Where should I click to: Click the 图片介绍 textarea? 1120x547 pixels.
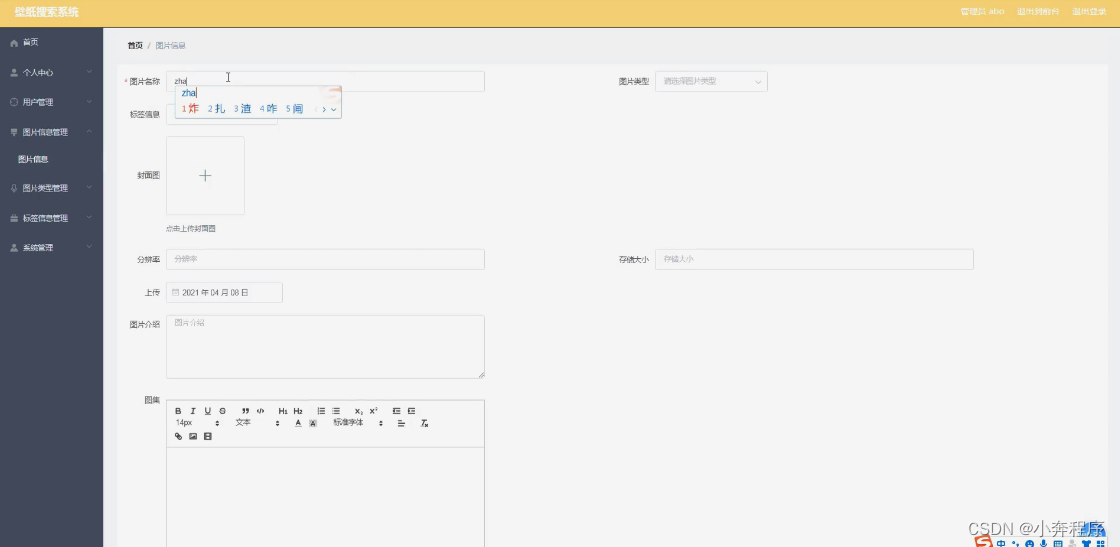click(x=325, y=347)
